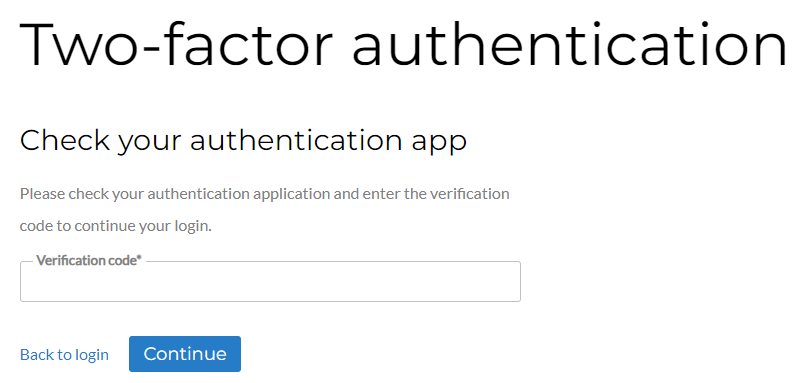Click the asterisk beside Verification code label
Image resolution: width=805 pixels, height=383 pixels.
tap(139, 258)
